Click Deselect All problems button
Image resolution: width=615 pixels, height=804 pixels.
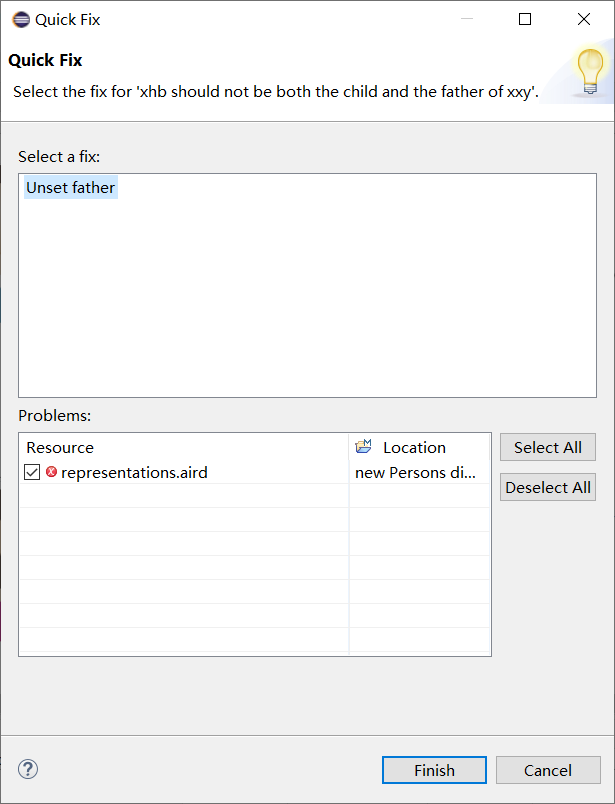click(x=548, y=487)
